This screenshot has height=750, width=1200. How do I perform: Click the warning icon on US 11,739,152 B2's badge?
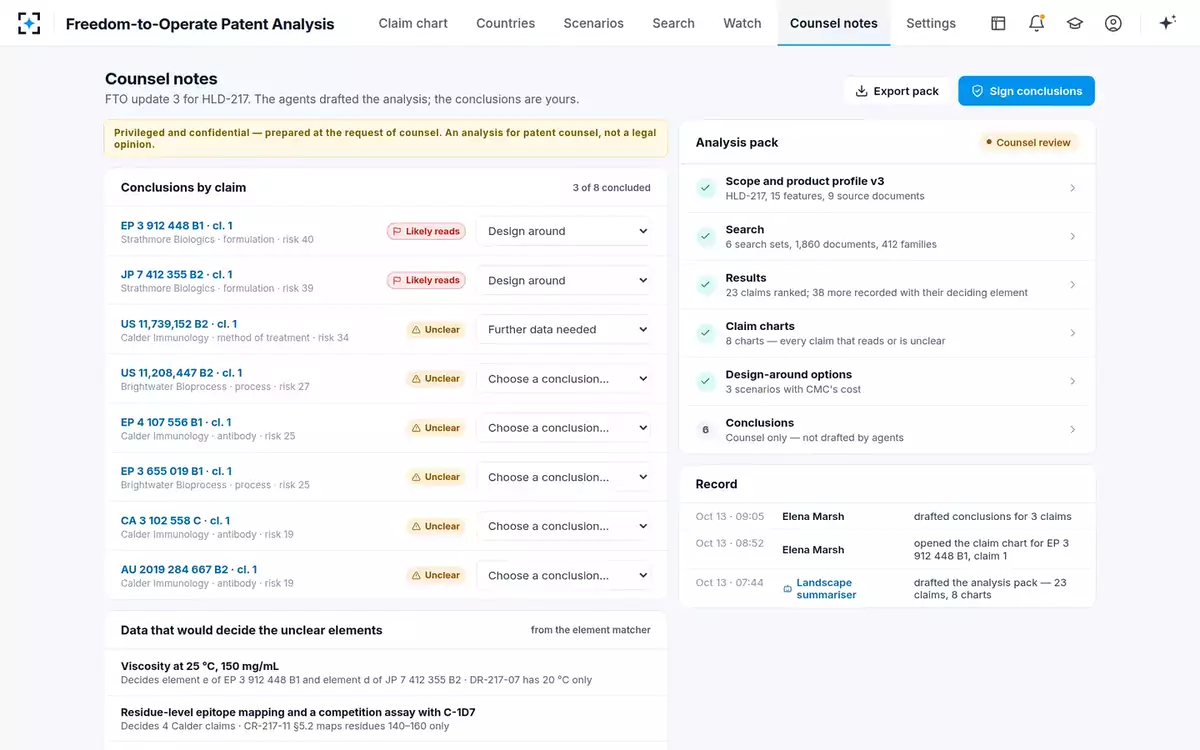pyautogui.click(x=417, y=329)
